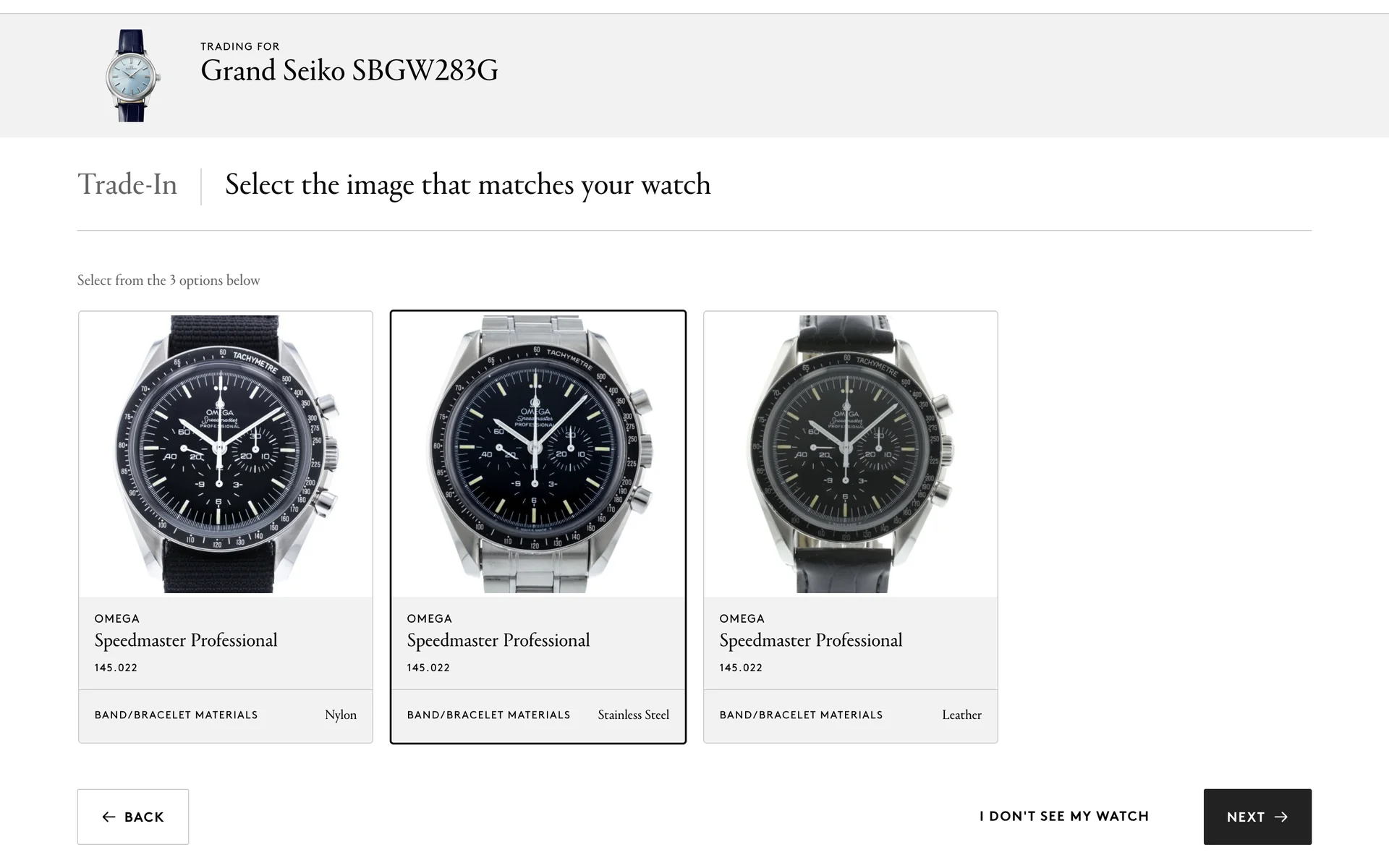The height and width of the screenshot is (868, 1389).
Task: Select the Leather strap Speedmaster image
Action: tap(851, 454)
